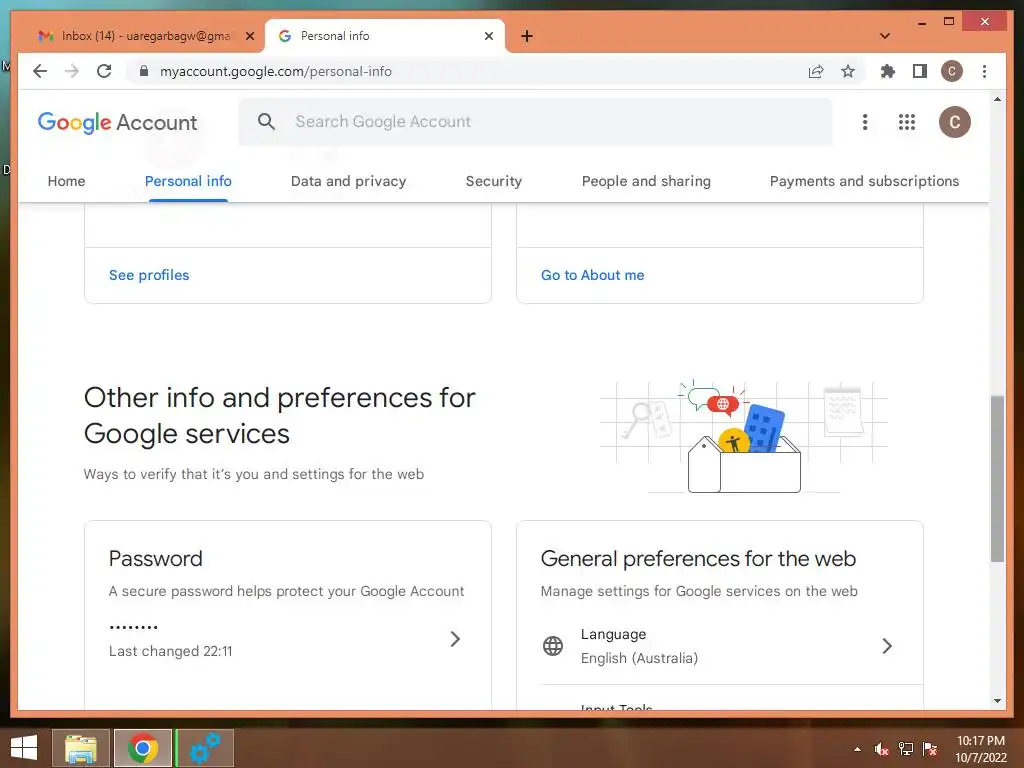Open People and sharing section
Screen dimensions: 1024x768
click(646, 181)
